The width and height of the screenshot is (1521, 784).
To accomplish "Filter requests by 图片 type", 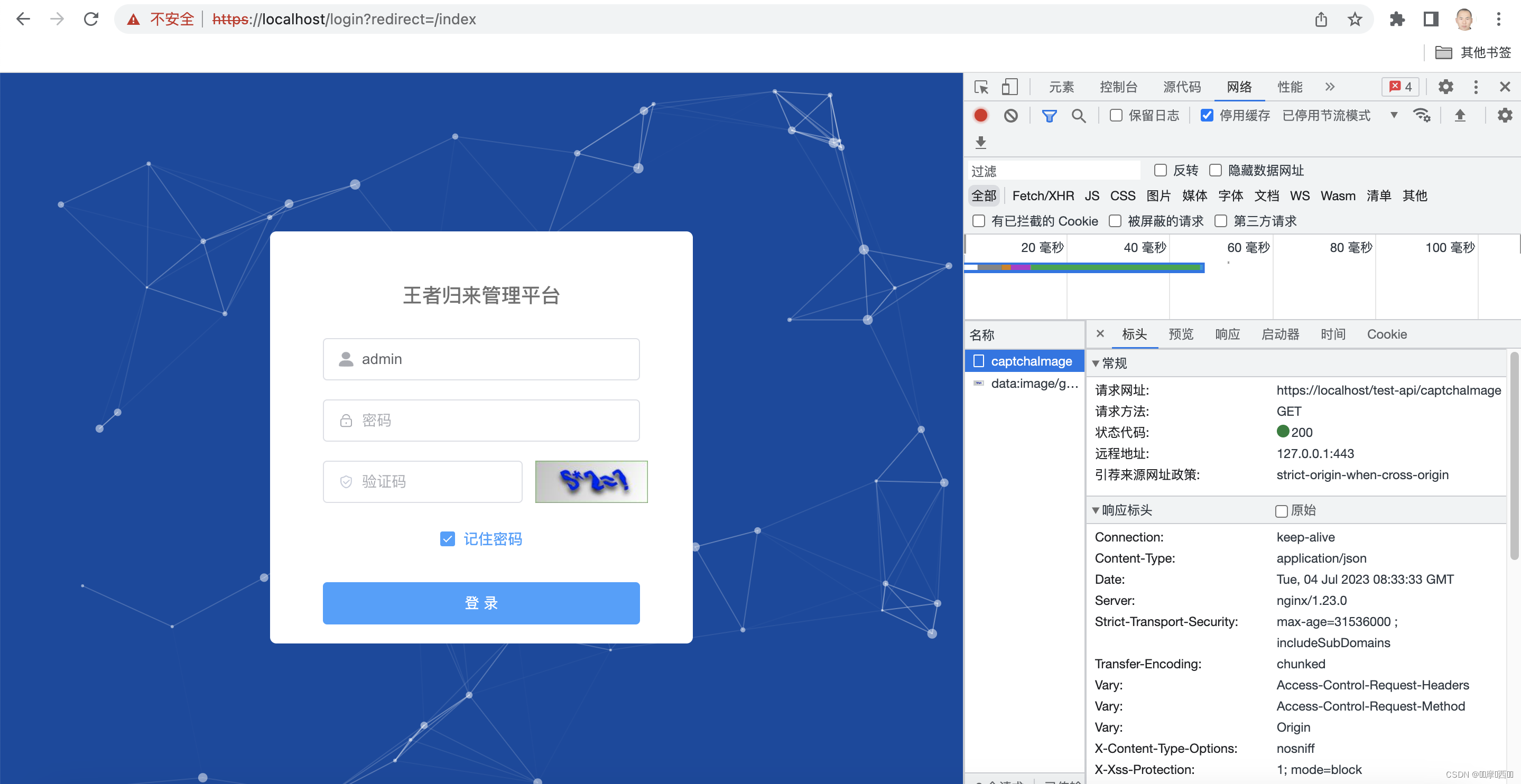I will click(1158, 195).
